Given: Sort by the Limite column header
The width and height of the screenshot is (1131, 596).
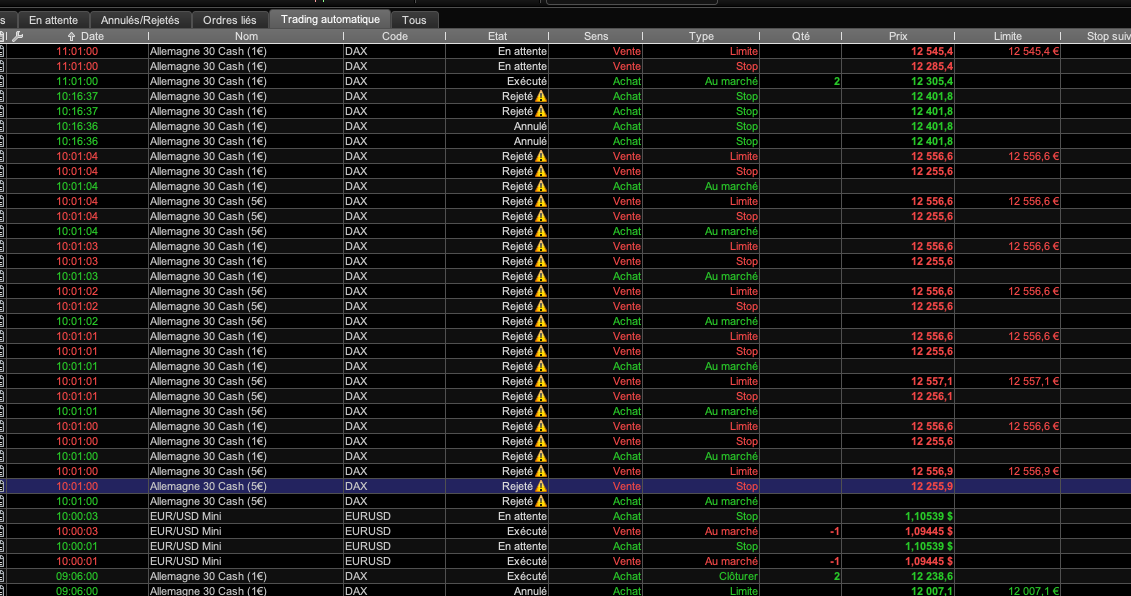Looking at the screenshot, I should pos(1008,36).
